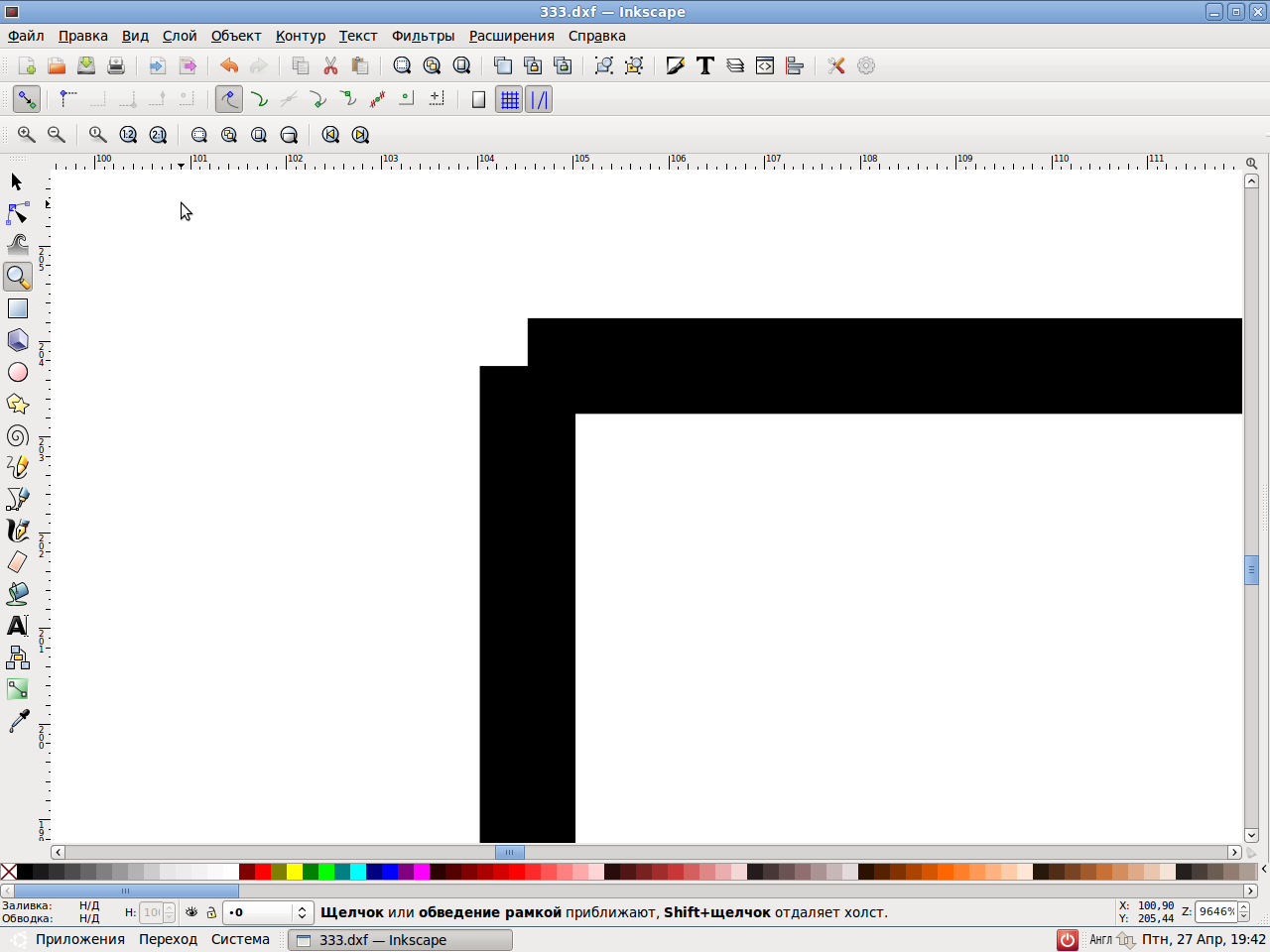Viewport: 1270px width, 952px height.
Task: Print the document
Action: click(x=116, y=65)
